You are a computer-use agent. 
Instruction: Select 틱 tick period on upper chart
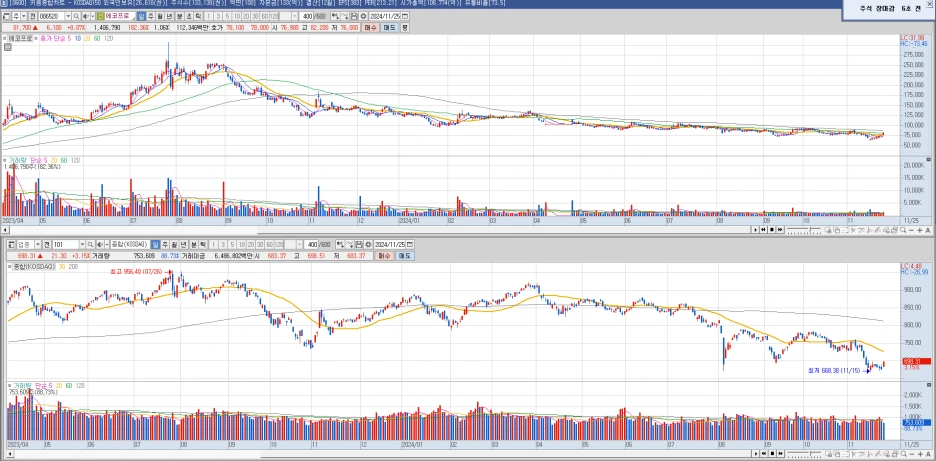point(198,16)
